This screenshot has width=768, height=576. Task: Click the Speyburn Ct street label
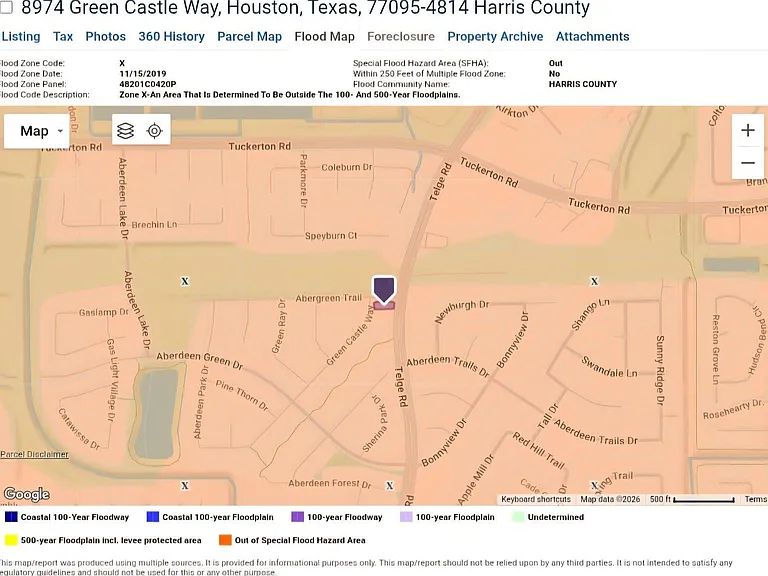[x=331, y=236]
